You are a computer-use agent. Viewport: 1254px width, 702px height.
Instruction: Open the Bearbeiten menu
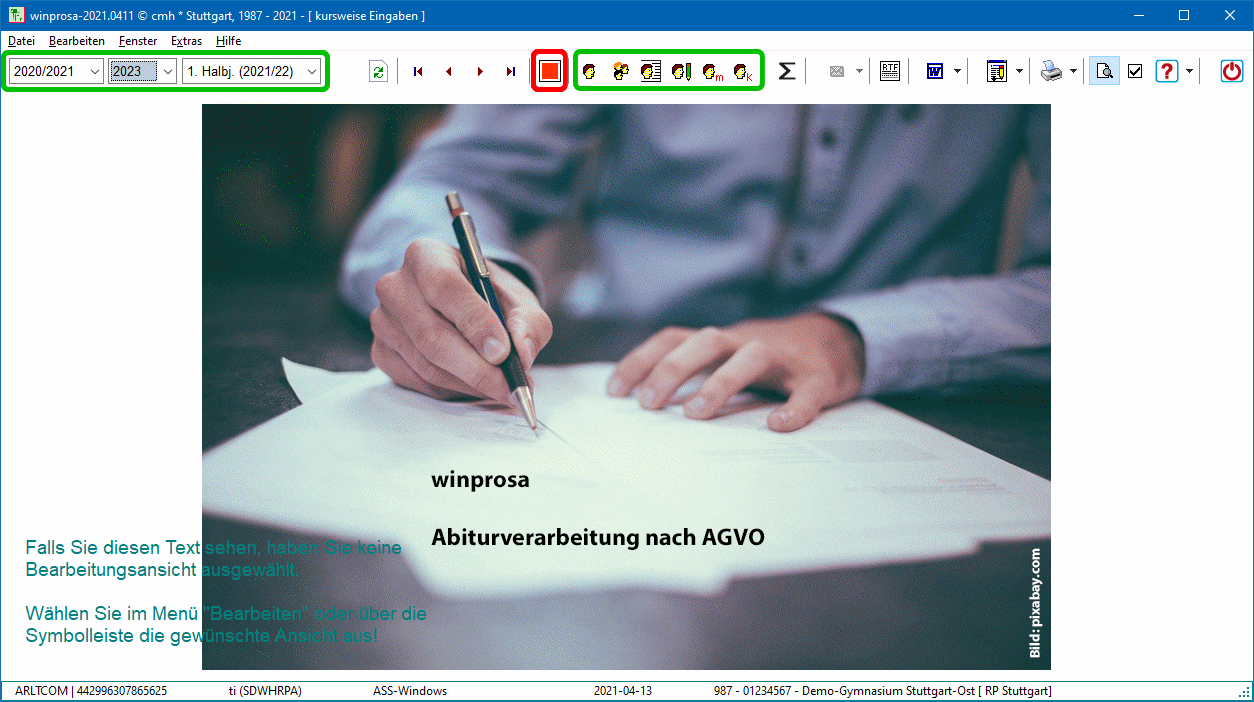(77, 41)
